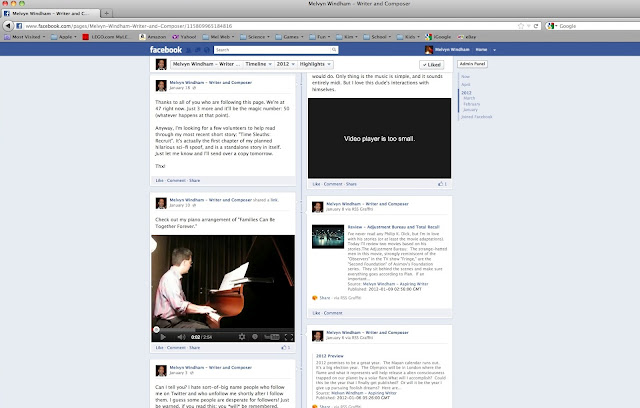Open the LEGO.com bookmark

pos(106,37)
